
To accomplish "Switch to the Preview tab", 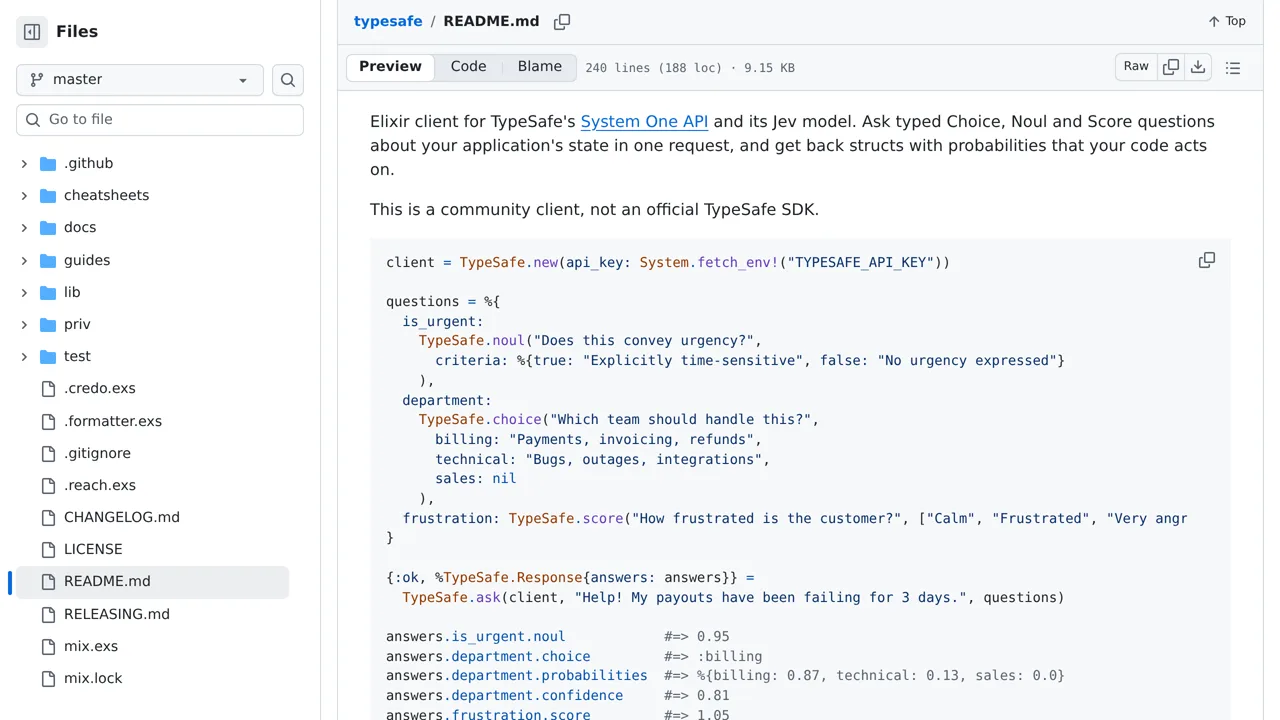I will (390, 67).
